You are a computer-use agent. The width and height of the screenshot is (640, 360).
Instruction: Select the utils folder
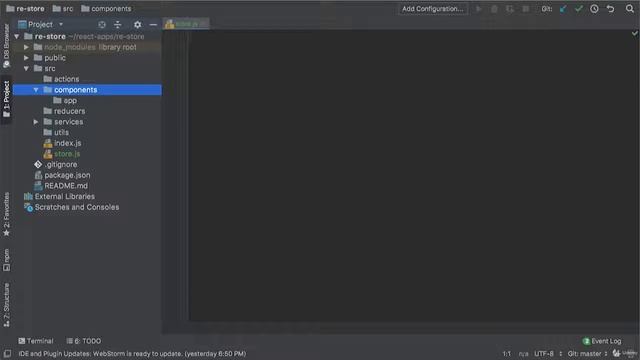56,132
